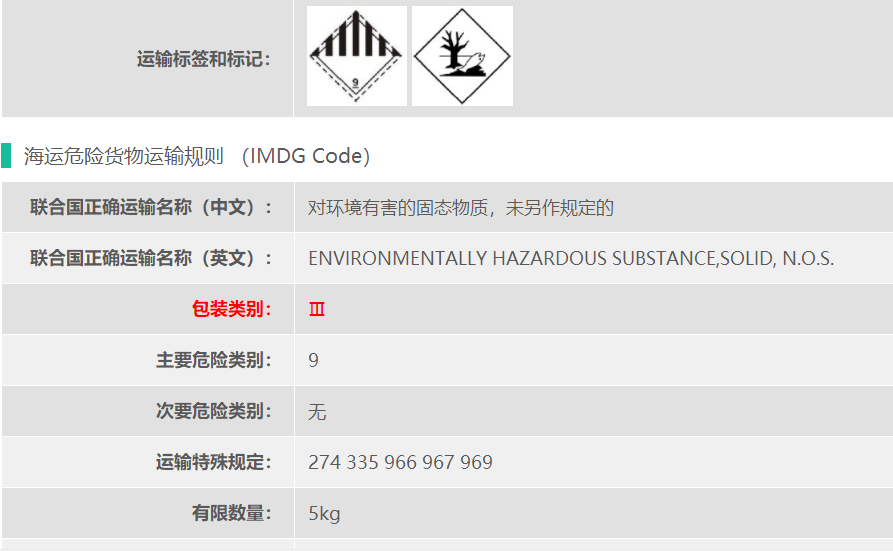Select the 海运危险货物运输规则 (IMDG Code) heading
The height and width of the screenshot is (551, 893).
[x=197, y=156]
